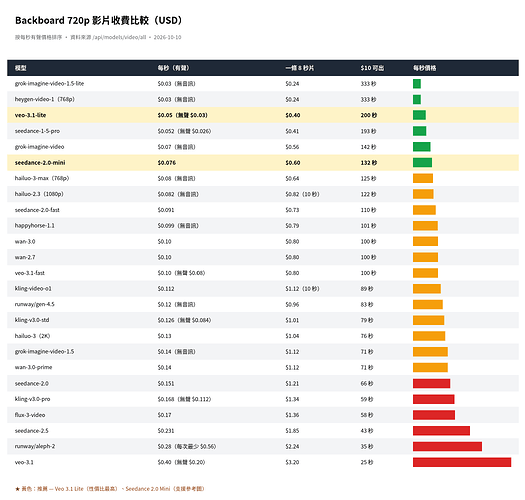This screenshot has width=525, height=500.
Task: Click the 'happyhorse-1.1' model name
Action: click(x=34, y=226)
